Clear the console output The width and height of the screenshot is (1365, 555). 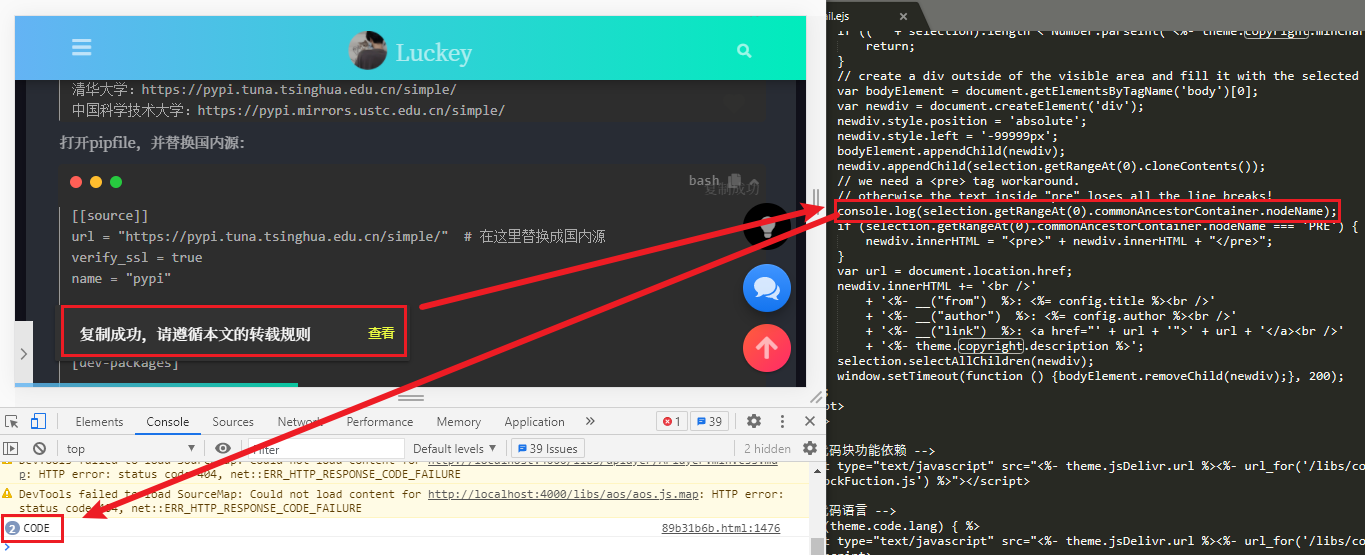39,449
